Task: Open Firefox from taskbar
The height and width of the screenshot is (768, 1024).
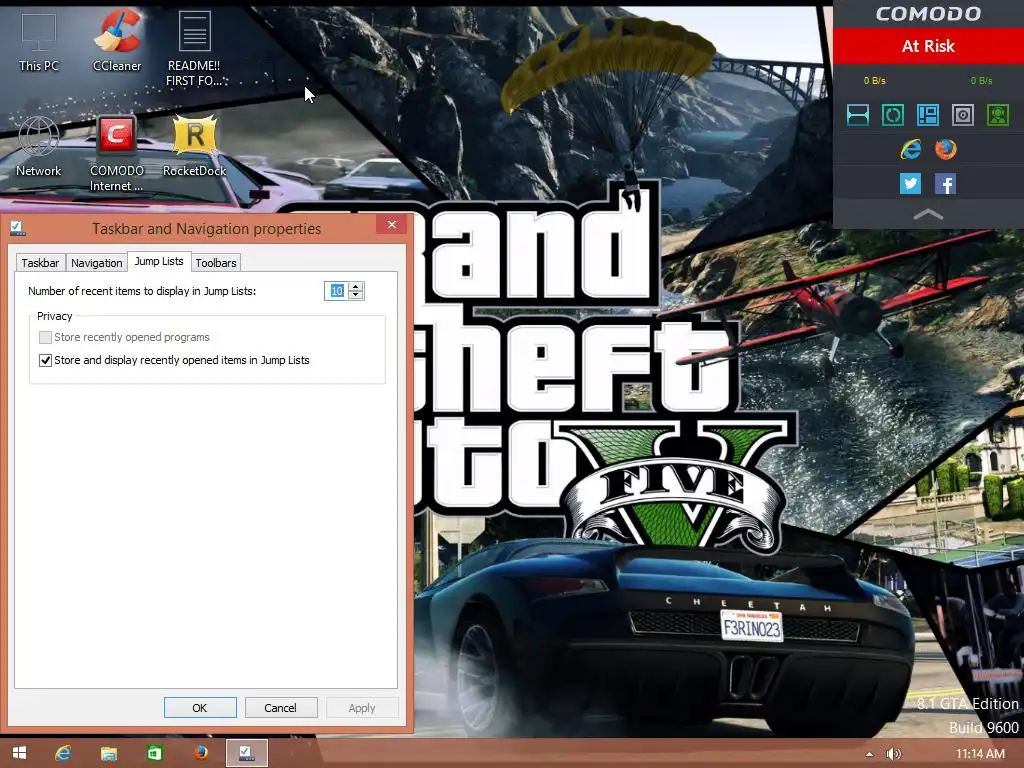Action: pyautogui.click(x=200, y=753)
